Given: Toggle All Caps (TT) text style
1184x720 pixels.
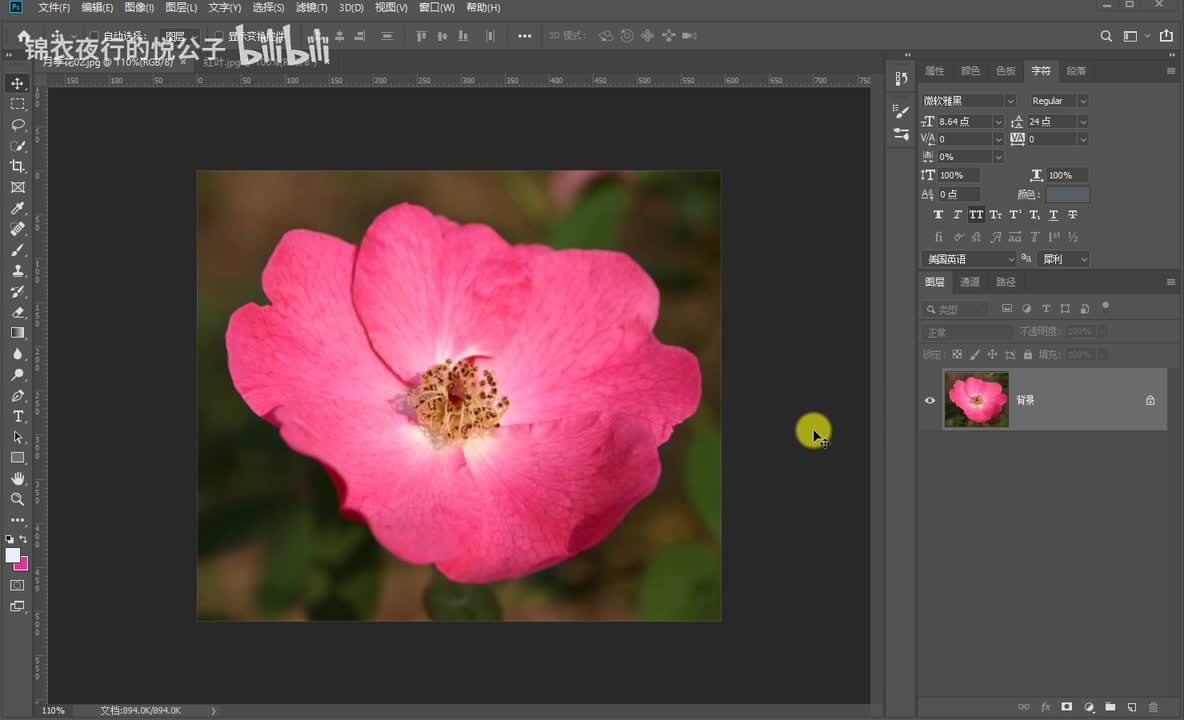Looking at the screenshot, I should click(x=976, y=215).
